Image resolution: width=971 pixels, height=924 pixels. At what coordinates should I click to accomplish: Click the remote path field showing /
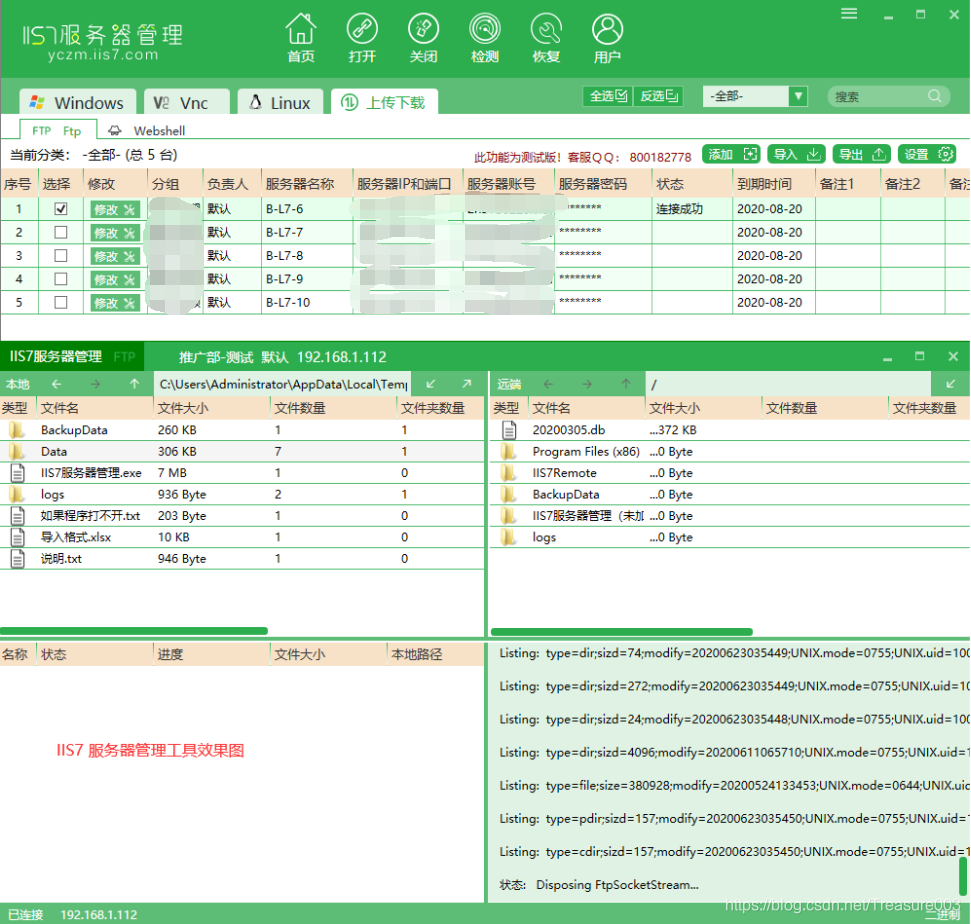point(788,384)
